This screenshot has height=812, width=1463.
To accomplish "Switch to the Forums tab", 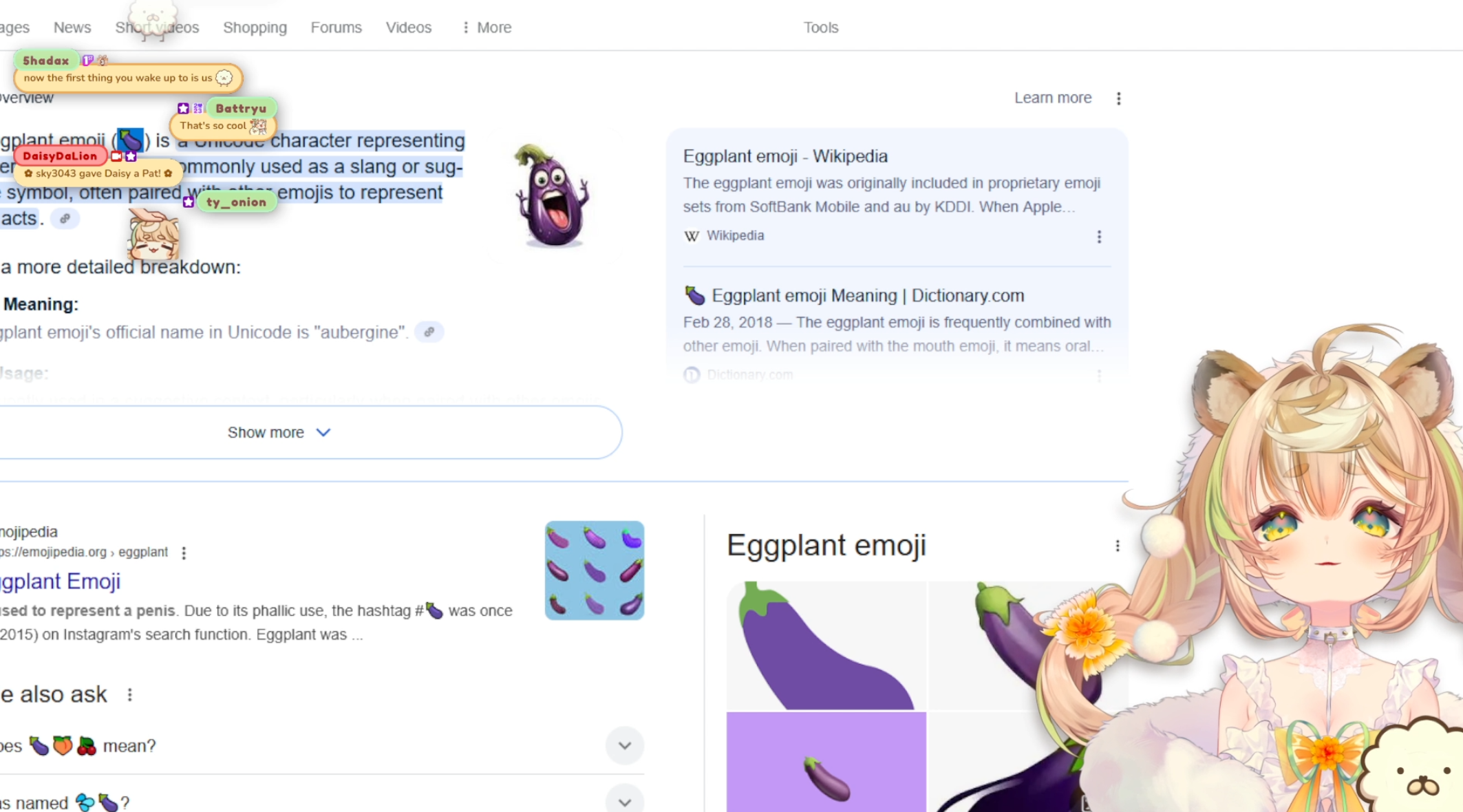I will [336, 28].
